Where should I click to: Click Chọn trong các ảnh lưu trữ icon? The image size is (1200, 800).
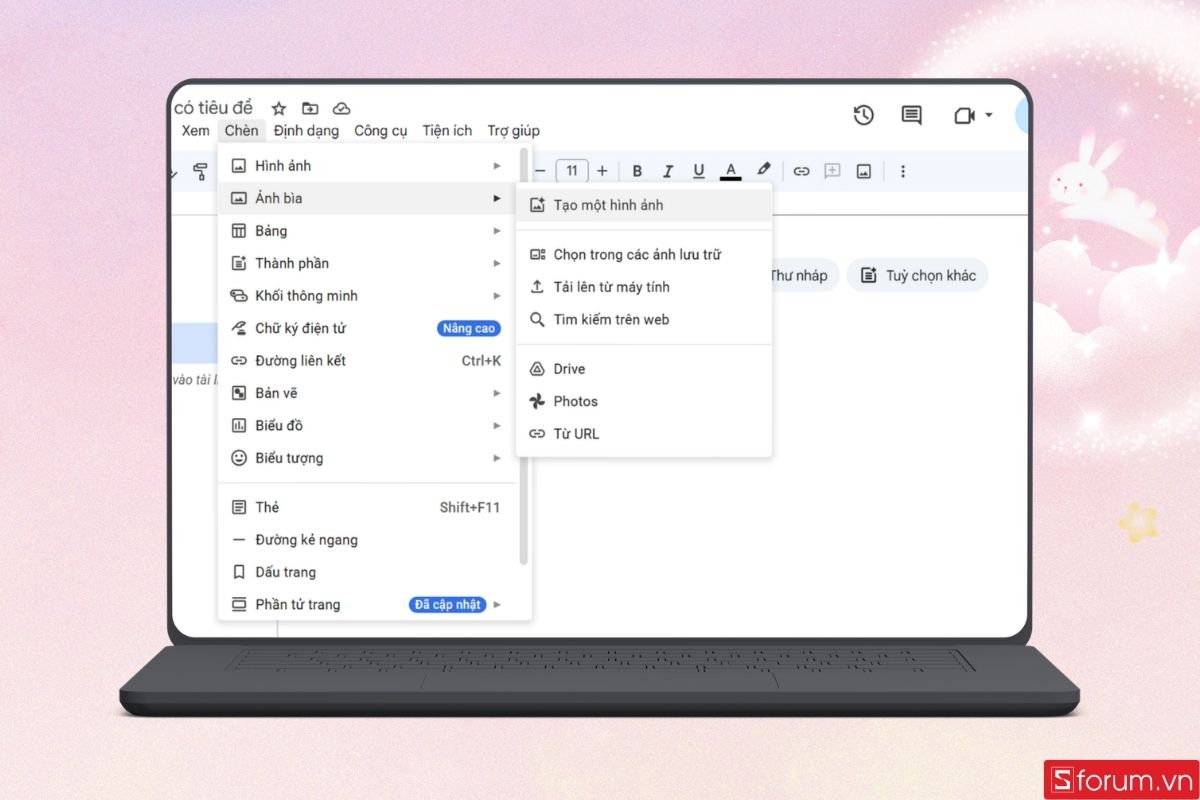click(x=537, y=254)
